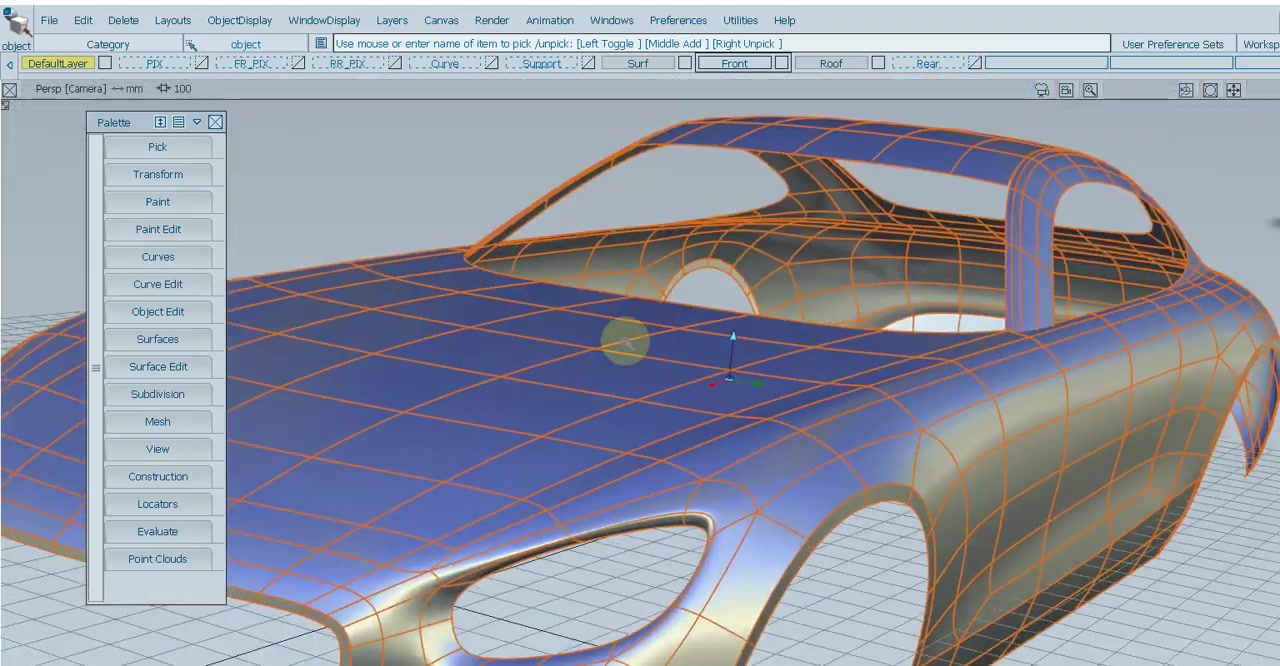Screen dimensions: 1280x666
Task: Click the video camera icon in viewport header
Action: point(1066,90)
